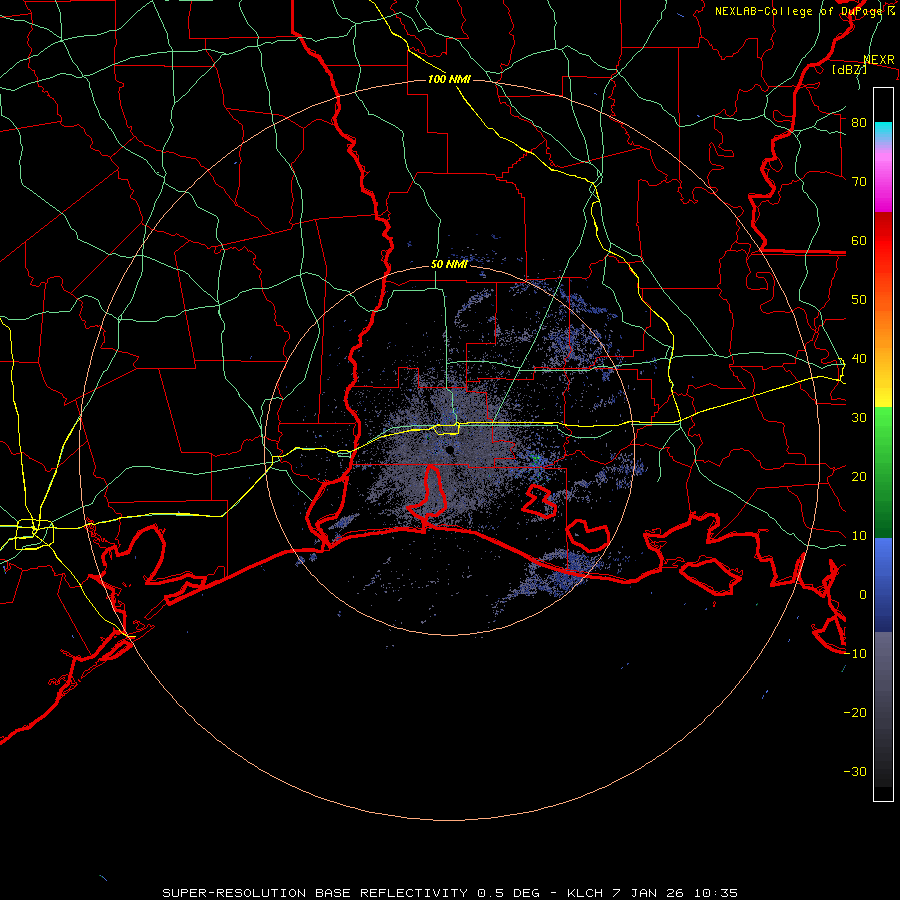Click the 40 value on the dBZ scale
Screen dimensions: 900x900
[x=859, y=359]
